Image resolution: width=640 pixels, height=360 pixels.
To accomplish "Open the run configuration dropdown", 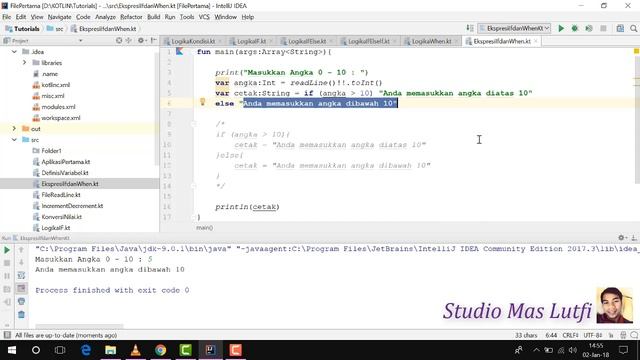I will point(514,28).
